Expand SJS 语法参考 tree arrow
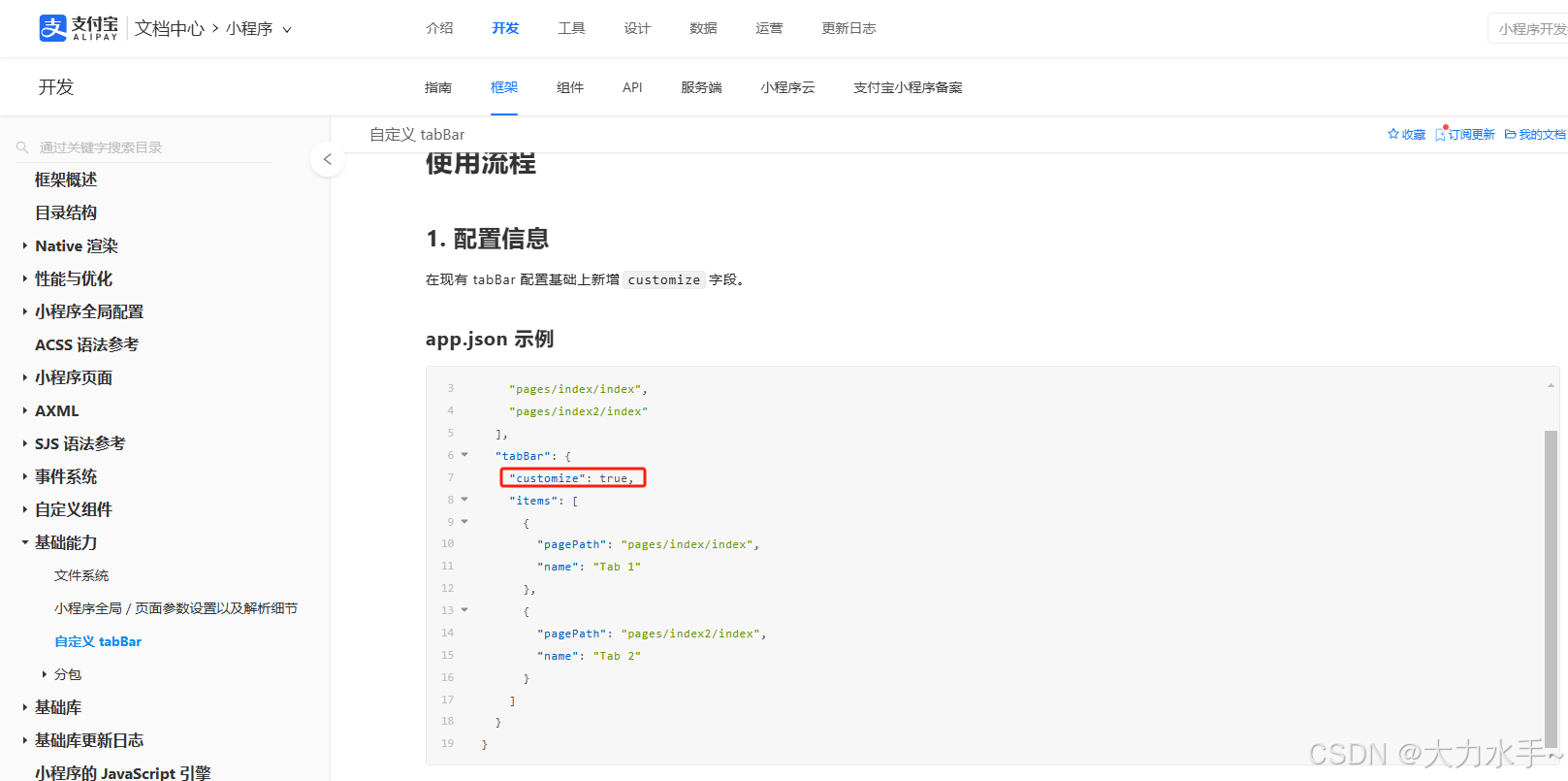Viewport: 1568px width, 781px height. point(25,444)
